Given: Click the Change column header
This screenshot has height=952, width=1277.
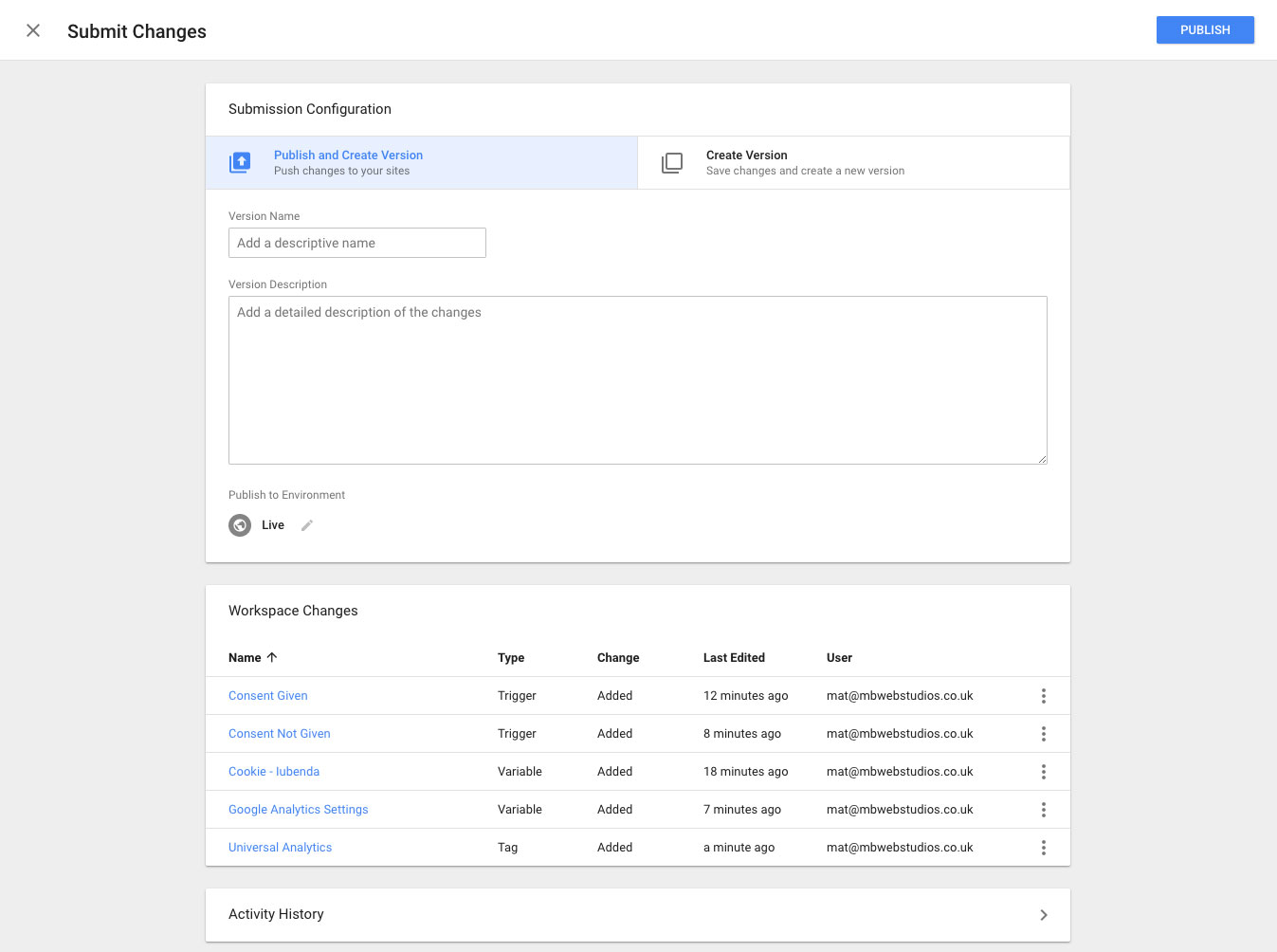Looking at the screenshot, I should 618,657.
